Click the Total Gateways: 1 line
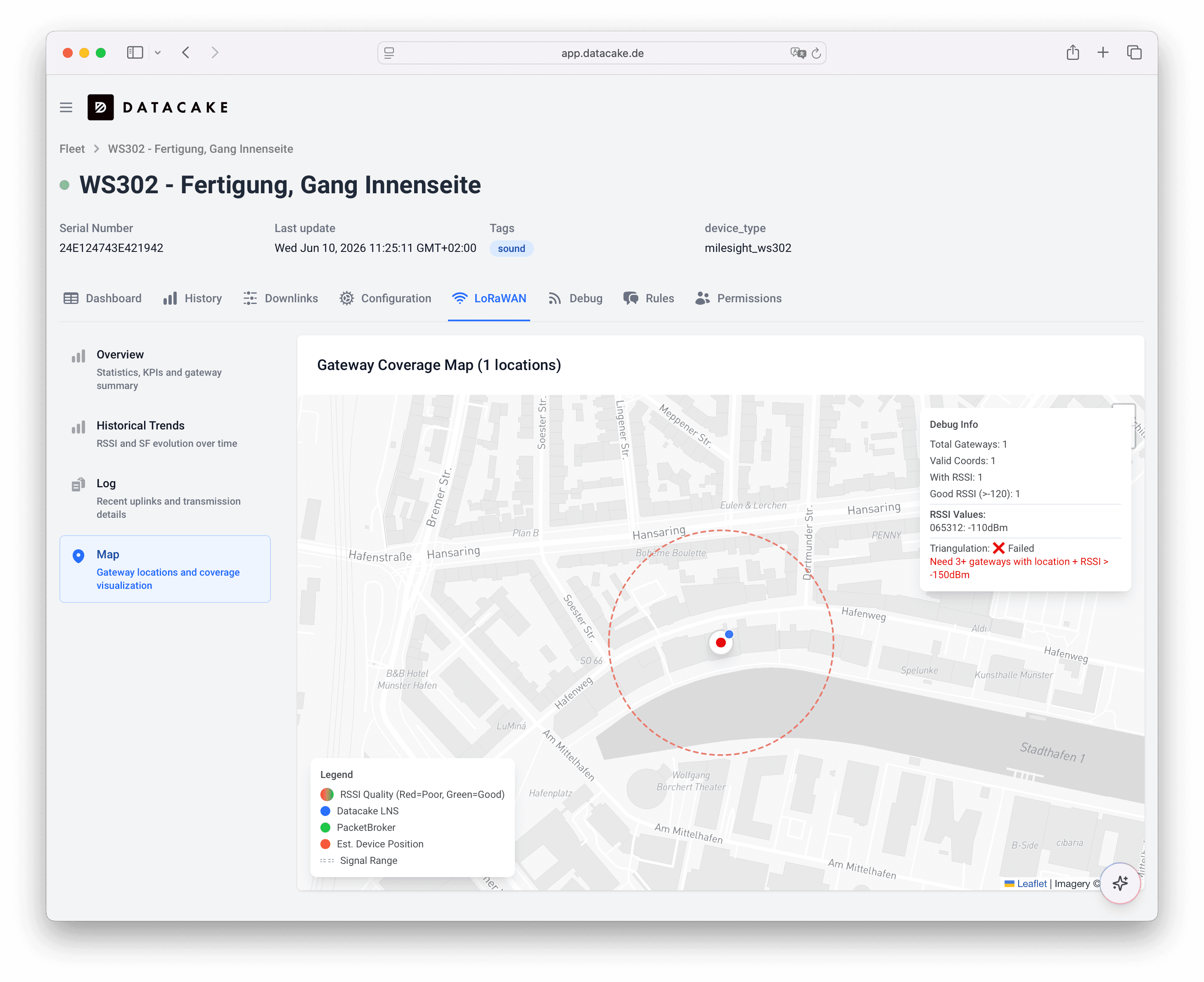The height and width of the screenshot is (982, 1204). pos(968,444)
